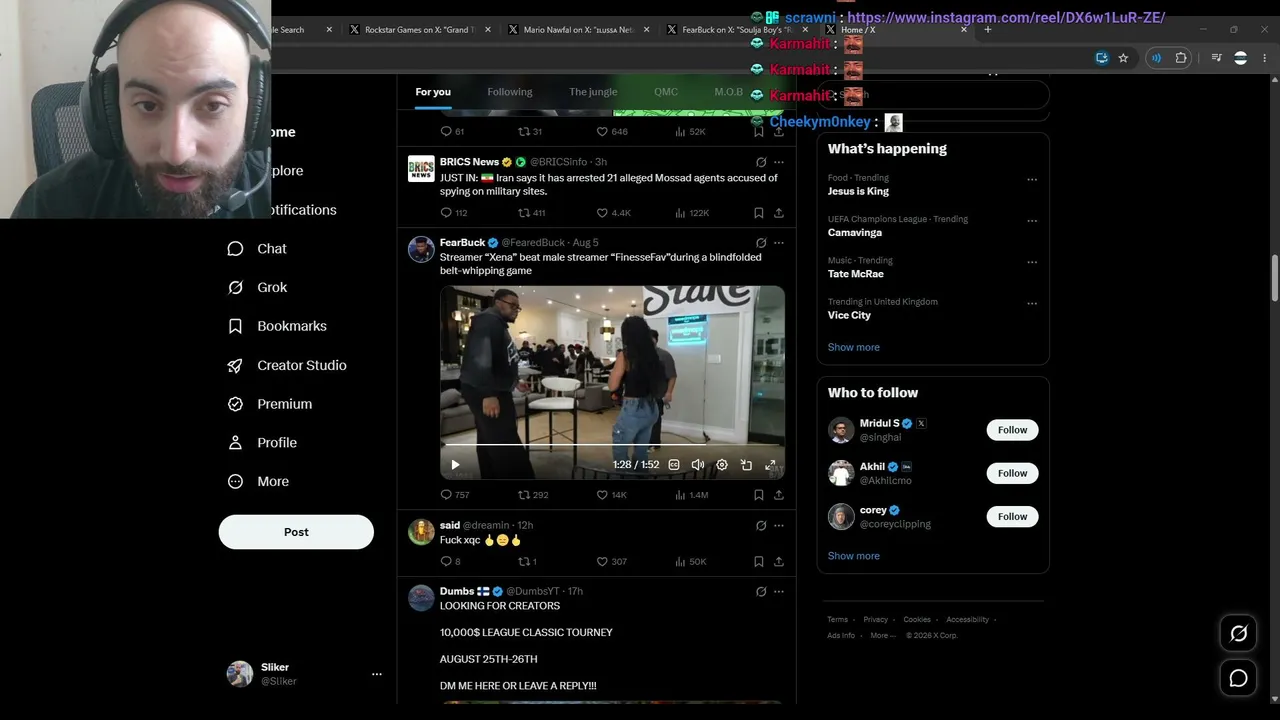Open more options on Dumbs post
Viewport: 1280px width, 720px height.
pos(779,592)
